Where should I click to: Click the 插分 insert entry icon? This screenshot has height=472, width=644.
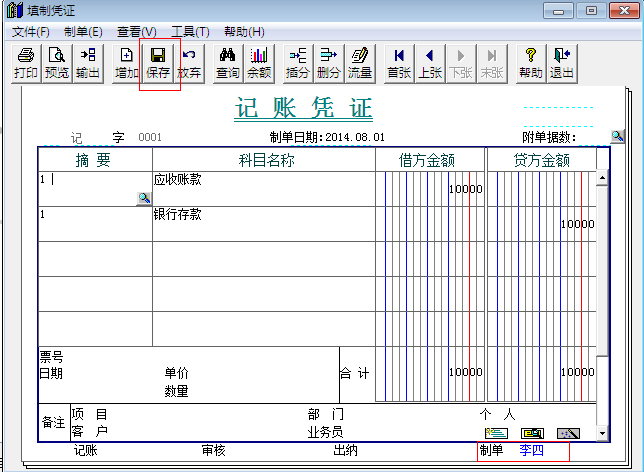click(298, 63)
